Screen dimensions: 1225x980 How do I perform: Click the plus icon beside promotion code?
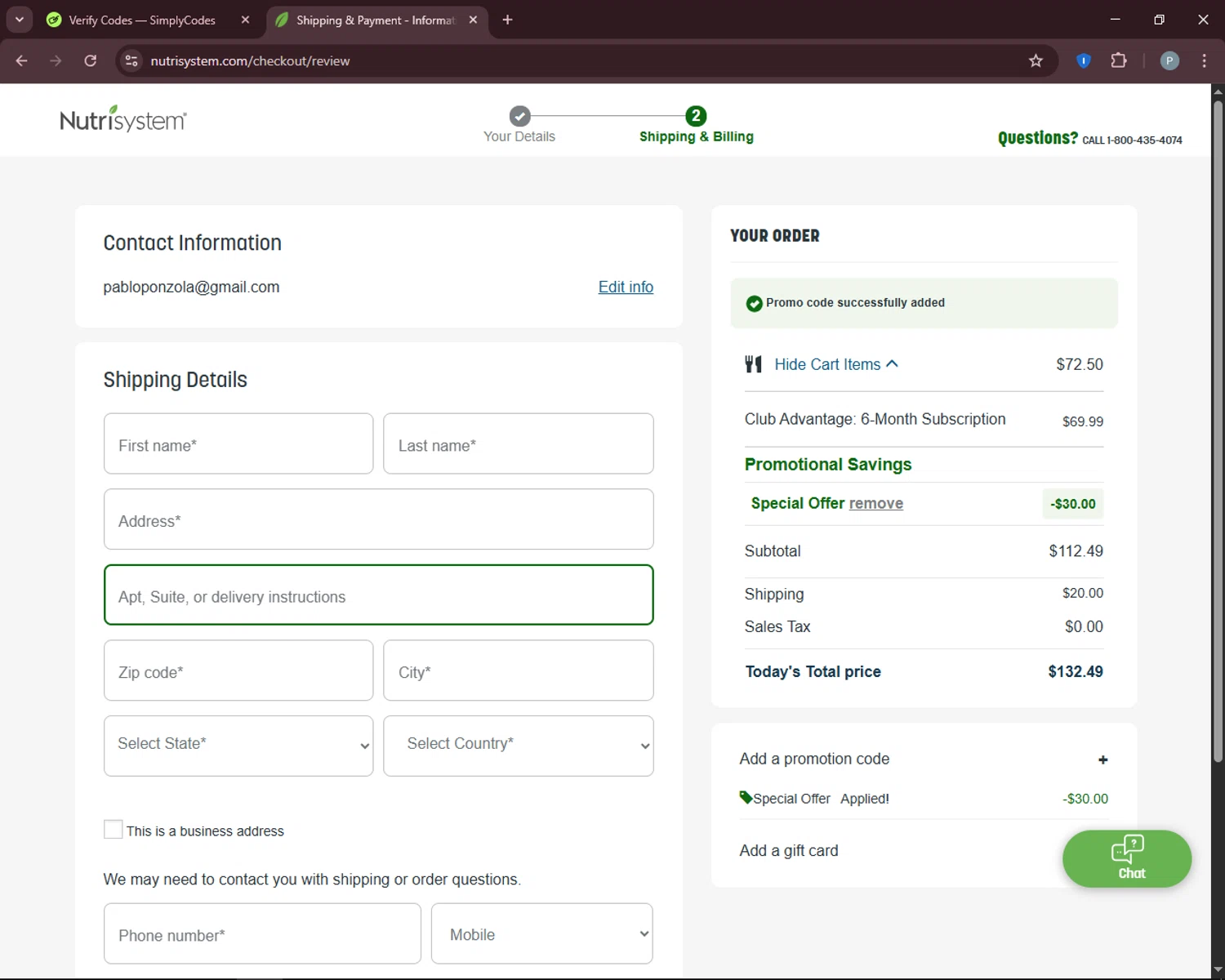(1102, 759)
